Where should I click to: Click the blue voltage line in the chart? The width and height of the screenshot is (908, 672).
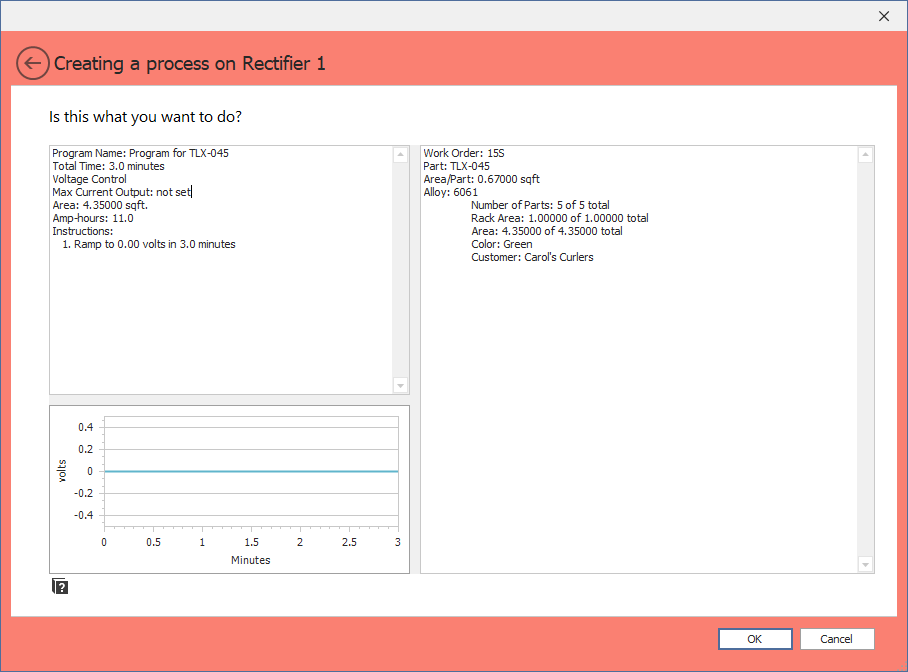(250, 471)
